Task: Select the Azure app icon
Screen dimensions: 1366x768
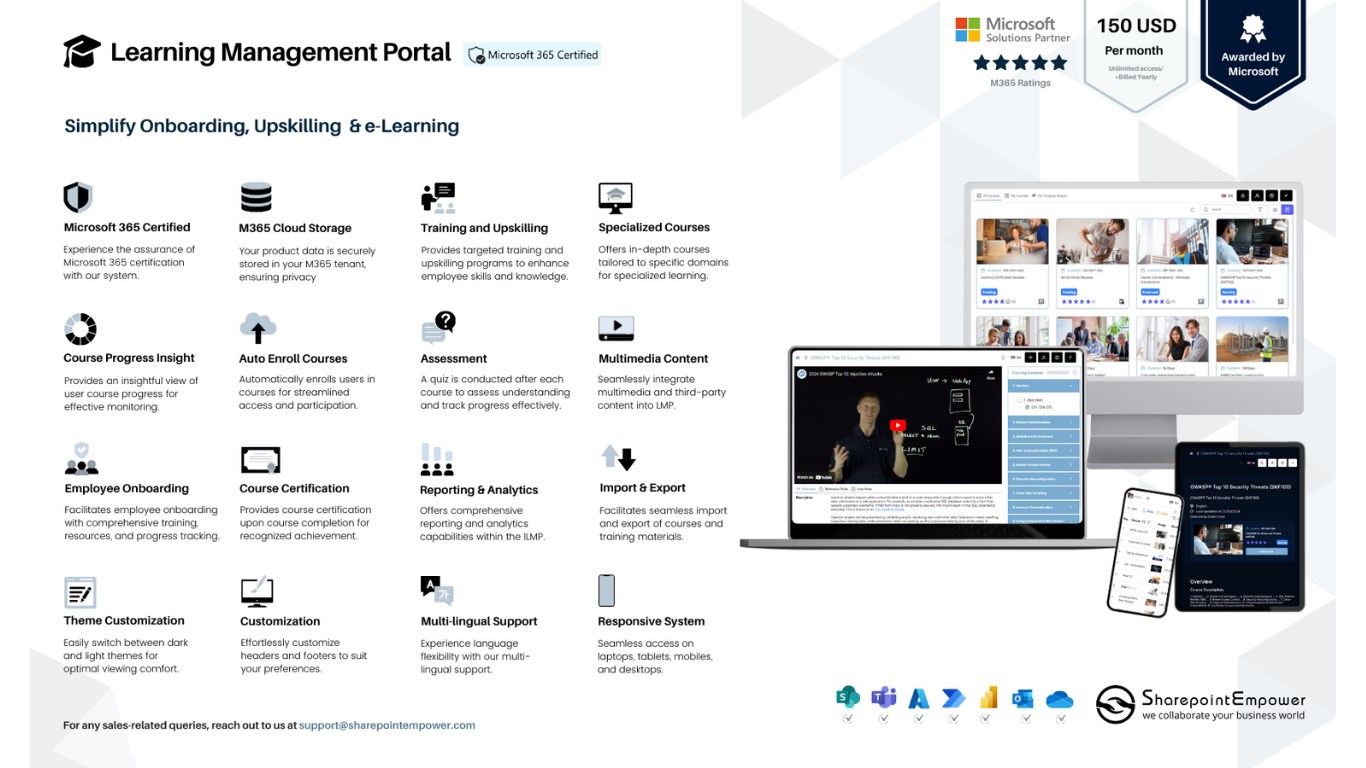Action: (x=919, y=697)
